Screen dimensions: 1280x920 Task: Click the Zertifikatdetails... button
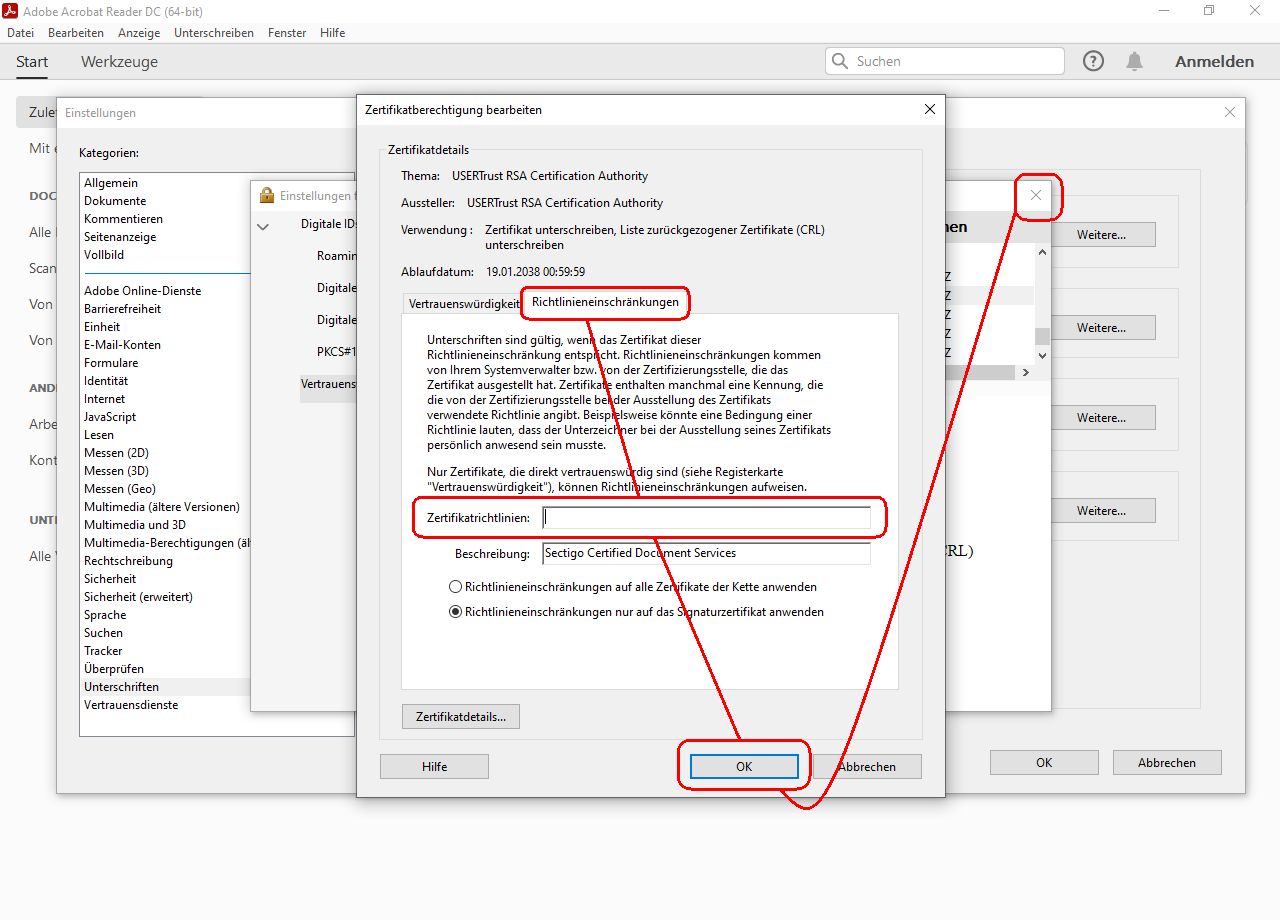461,716
